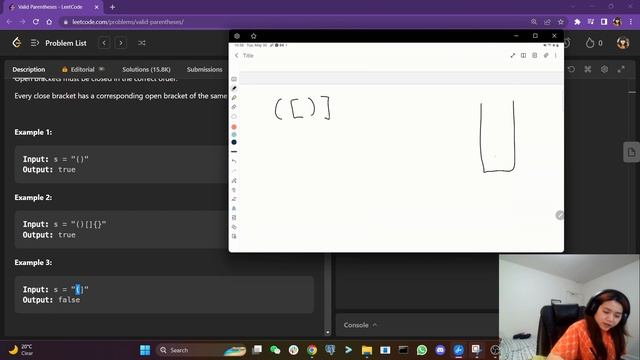Close the Valid Parentheses browser tab
The width and height of the screenshot is (640, 360).
coord(96,7)
